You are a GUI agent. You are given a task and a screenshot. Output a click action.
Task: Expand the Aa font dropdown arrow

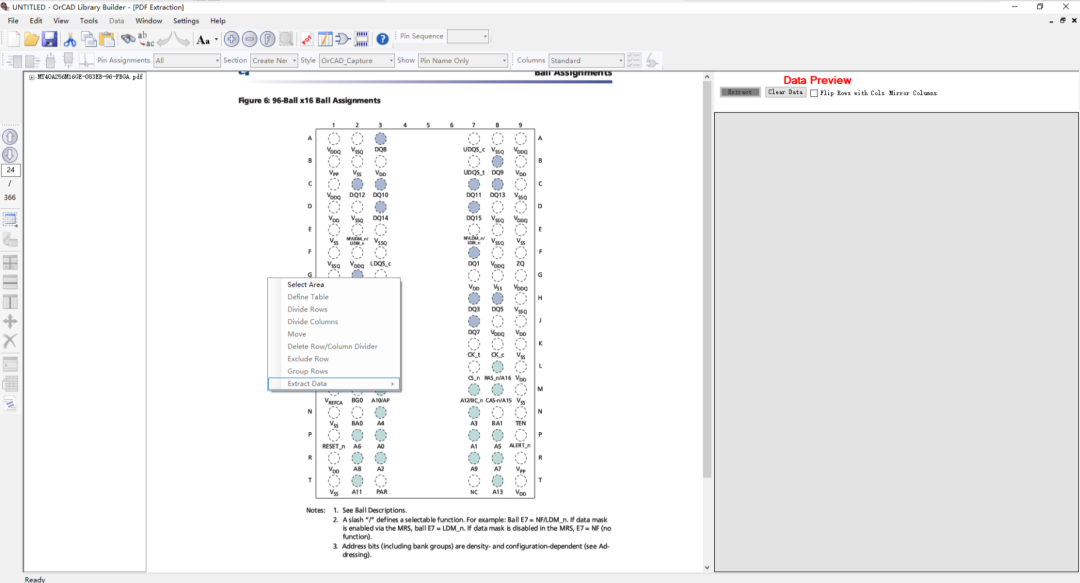coord(216,40)
